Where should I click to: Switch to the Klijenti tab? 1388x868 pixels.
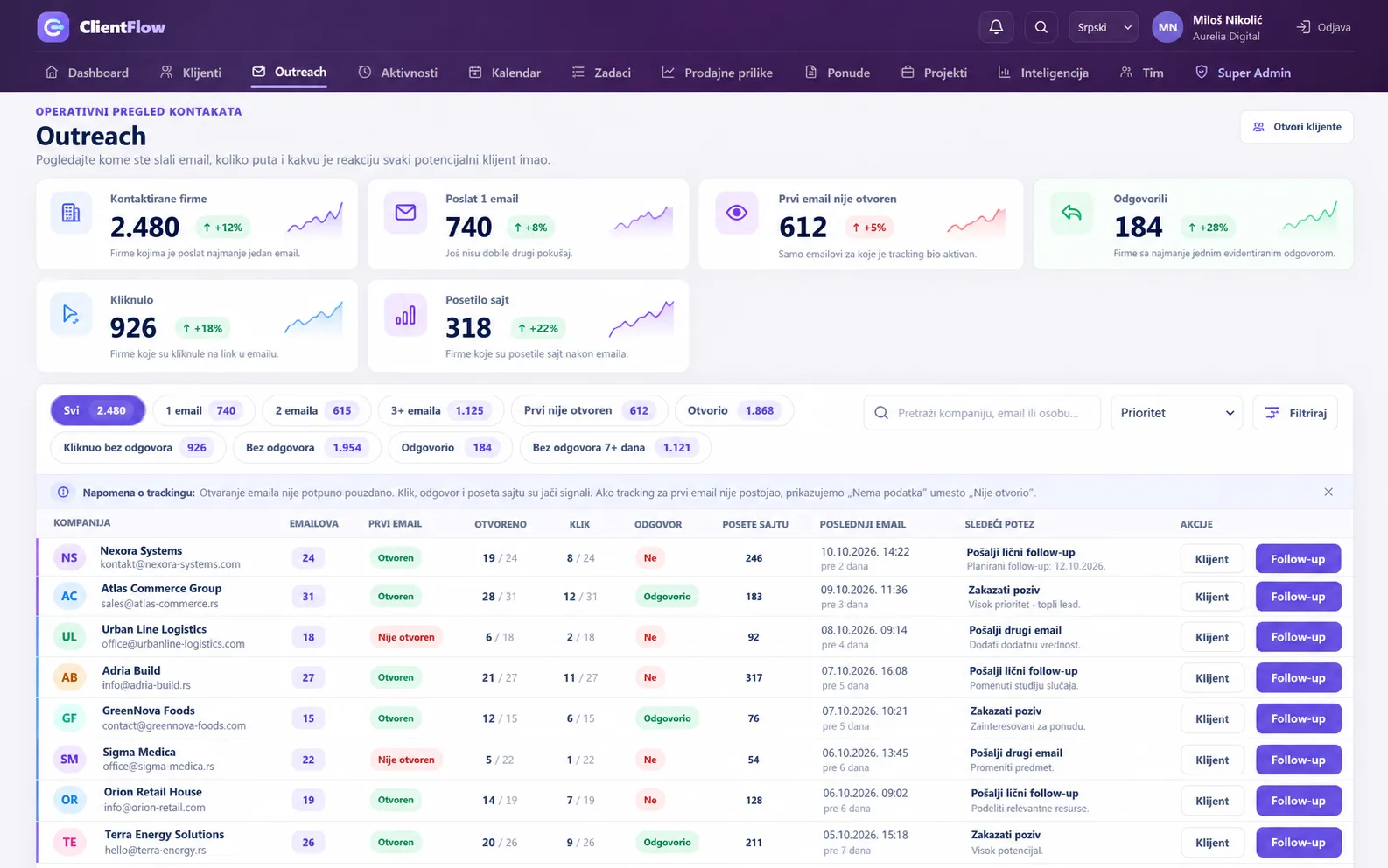coord(191,73)
